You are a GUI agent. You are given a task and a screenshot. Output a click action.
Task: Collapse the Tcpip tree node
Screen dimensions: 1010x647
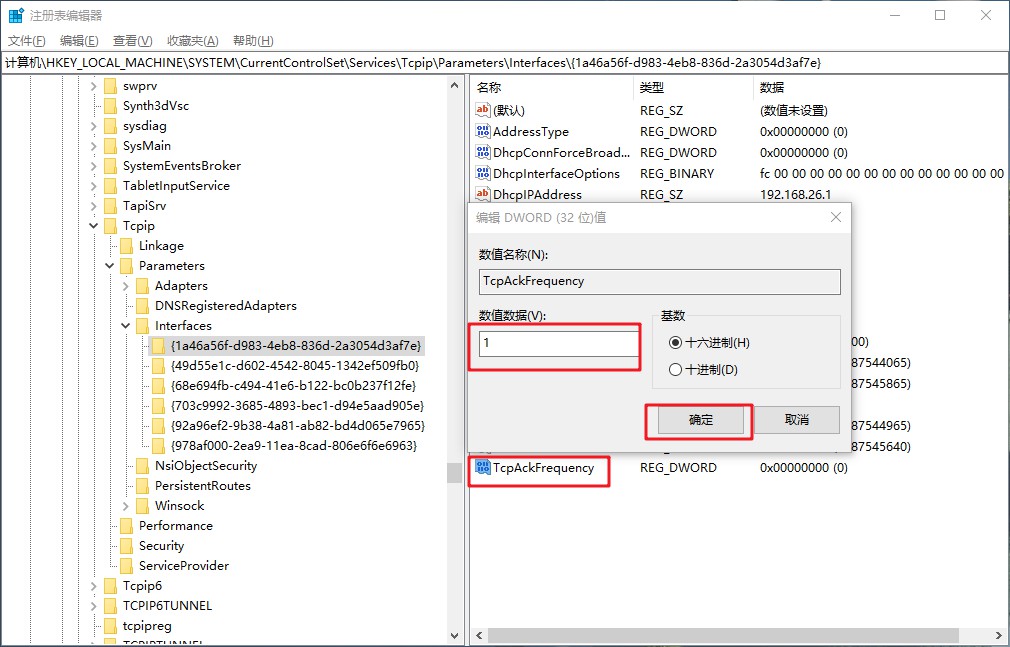pyautogui.click(x=92, y=225)
